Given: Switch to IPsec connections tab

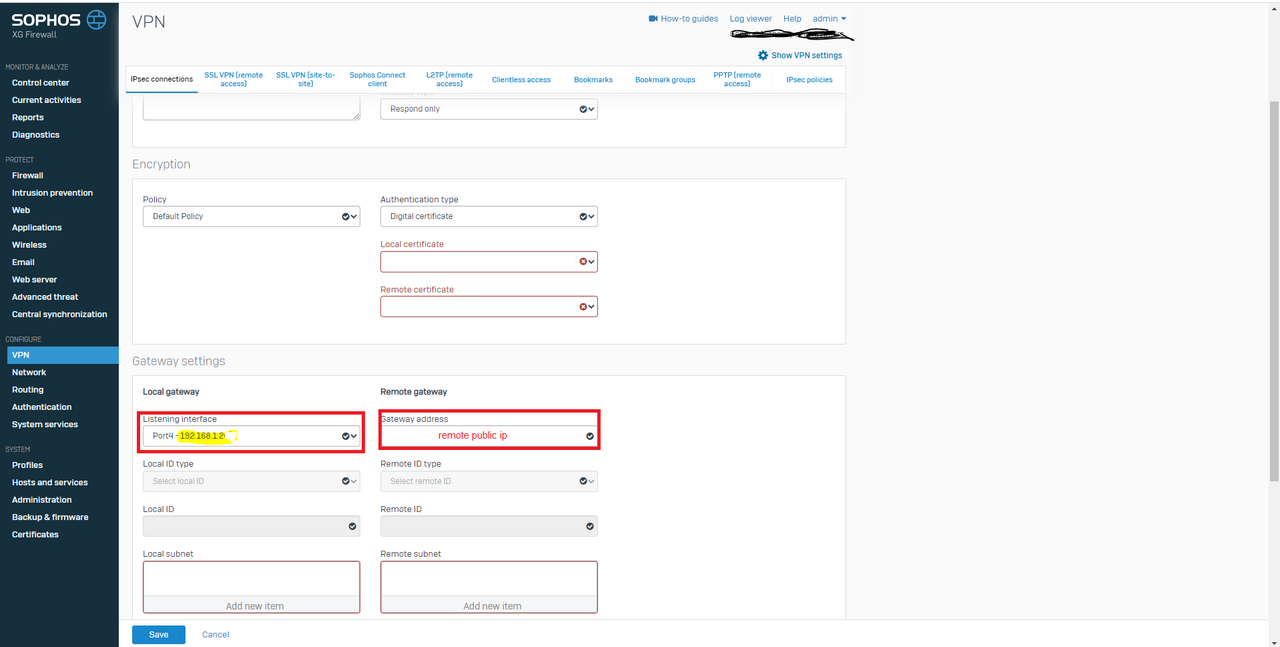Looking at the screenshot, I should coord(162,79).
